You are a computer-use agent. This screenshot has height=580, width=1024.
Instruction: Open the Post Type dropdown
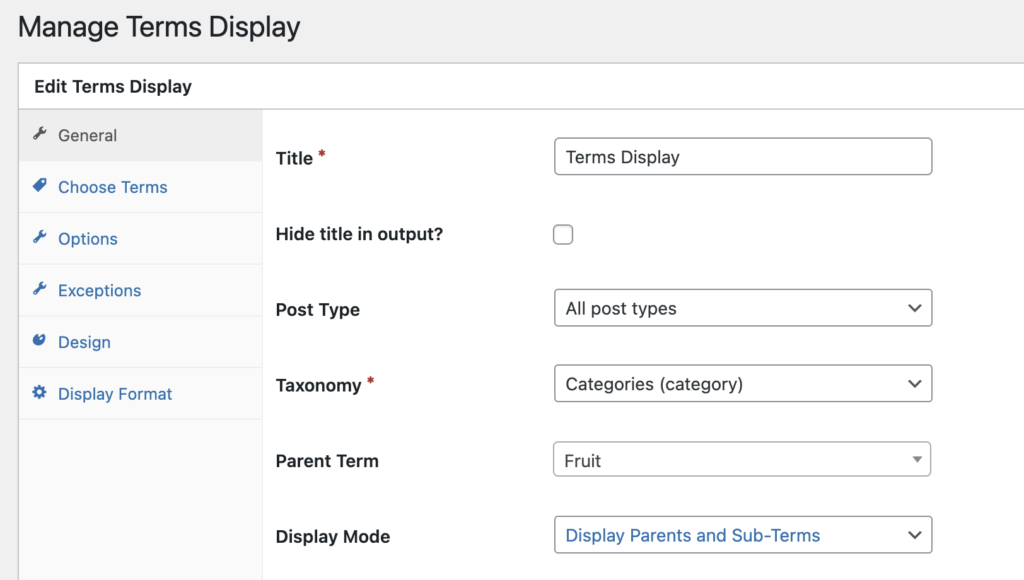pos(742,308)
